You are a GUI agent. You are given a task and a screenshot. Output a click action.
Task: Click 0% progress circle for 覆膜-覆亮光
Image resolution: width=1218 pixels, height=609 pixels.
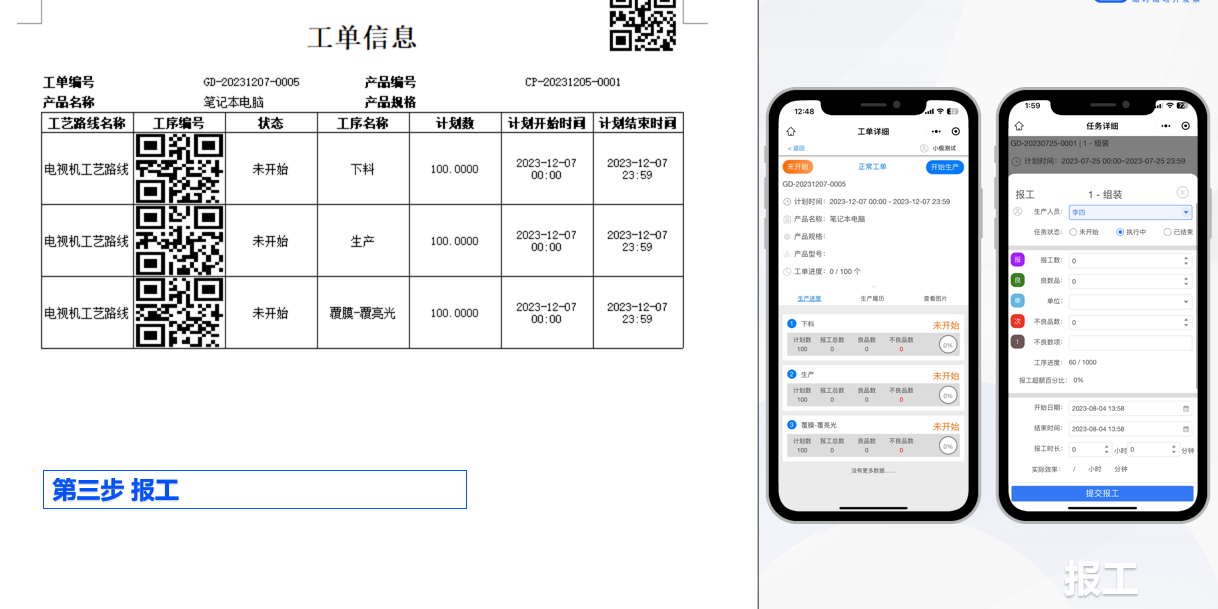point(948,445)
